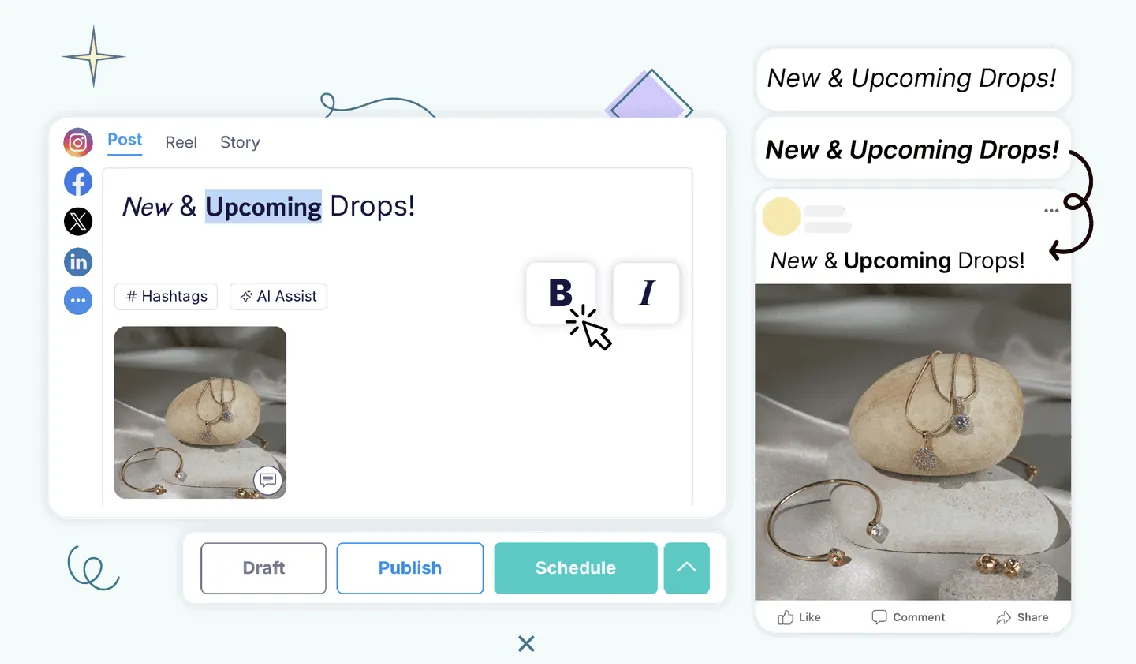Viewport: 1136px width, 664px height.
Task: Launch AI Assist for caption
Action: (x=278, y=296)
